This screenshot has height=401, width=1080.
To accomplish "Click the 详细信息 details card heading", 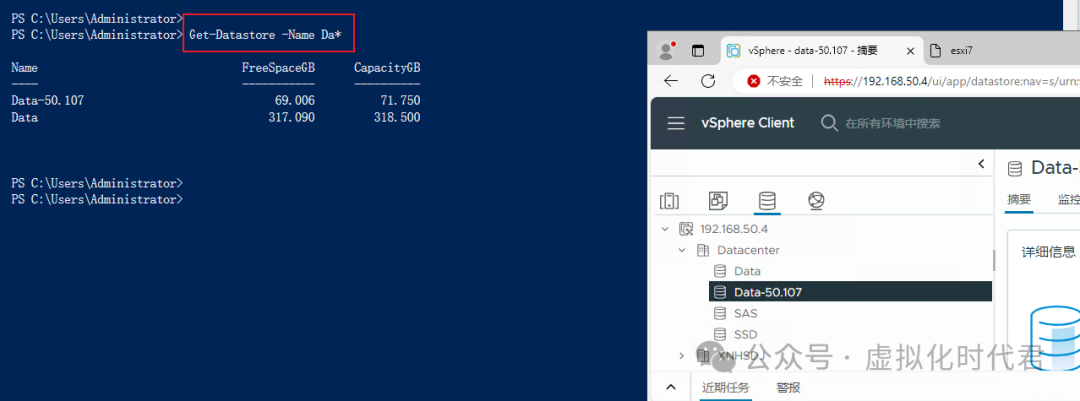I will click(1047, 253).
